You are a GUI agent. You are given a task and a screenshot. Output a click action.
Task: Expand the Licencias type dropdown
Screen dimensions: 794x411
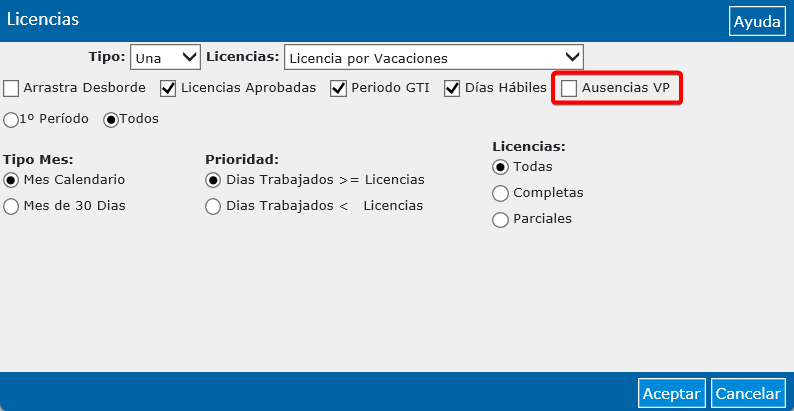pyautogui.click(x=433, y=58)
